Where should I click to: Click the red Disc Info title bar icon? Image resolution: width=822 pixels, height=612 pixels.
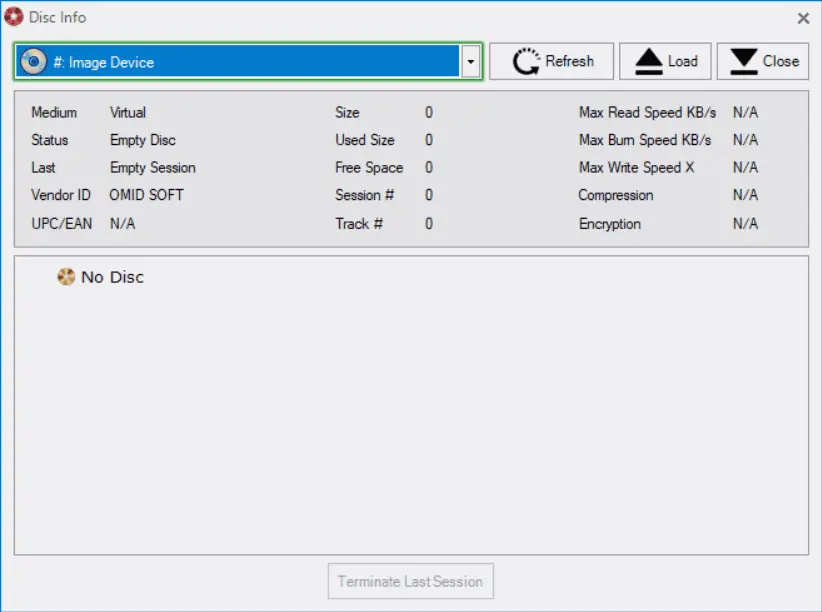pos(14,18)
